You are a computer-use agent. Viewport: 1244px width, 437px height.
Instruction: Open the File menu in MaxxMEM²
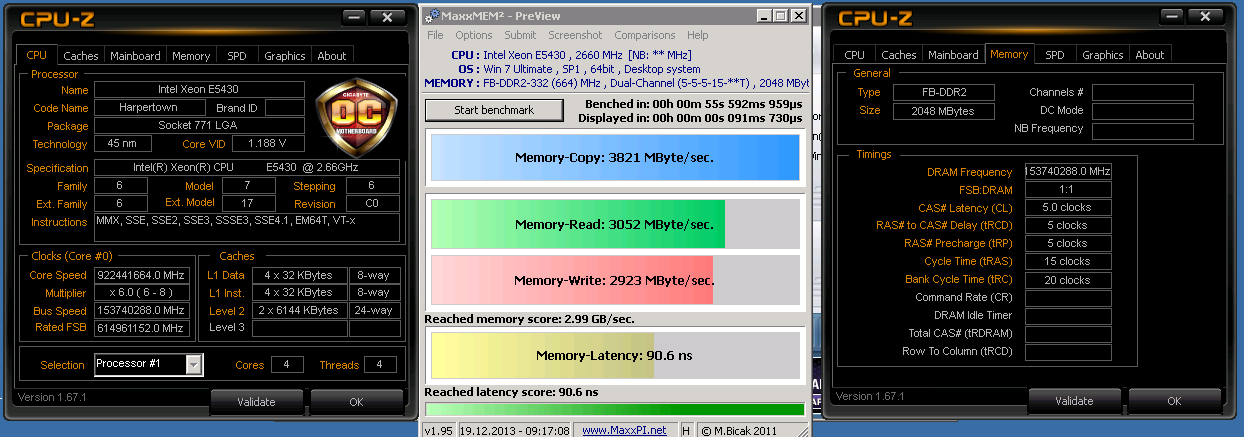[435, 35]
